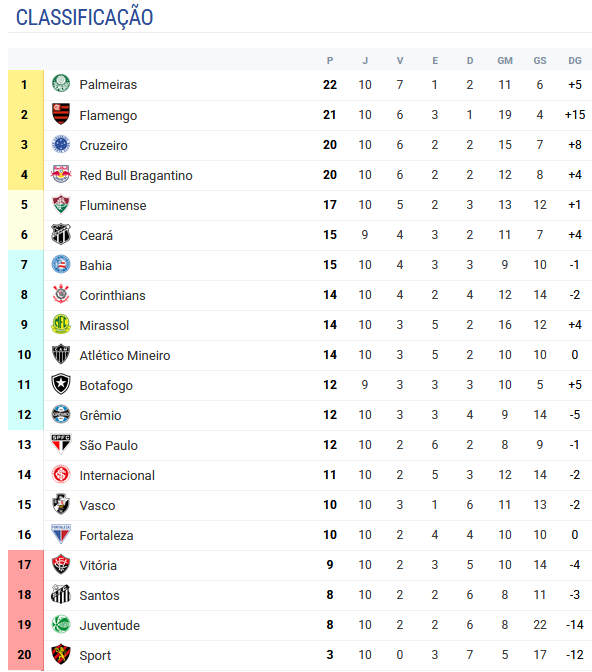Click the Flamengo club crest
Viewport: 592px width, 672px height.
[x=61, y=114]
